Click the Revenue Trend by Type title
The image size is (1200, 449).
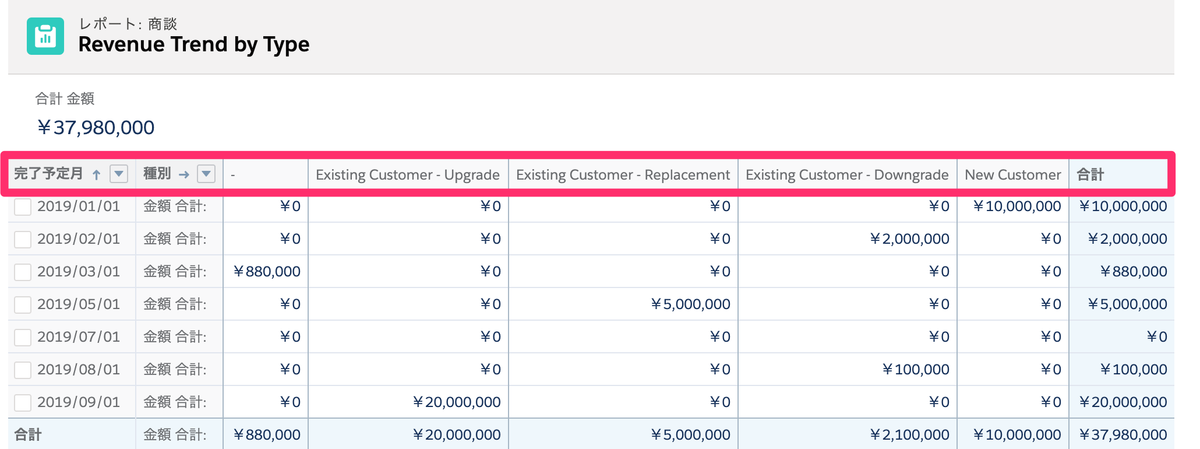[194, 44]
